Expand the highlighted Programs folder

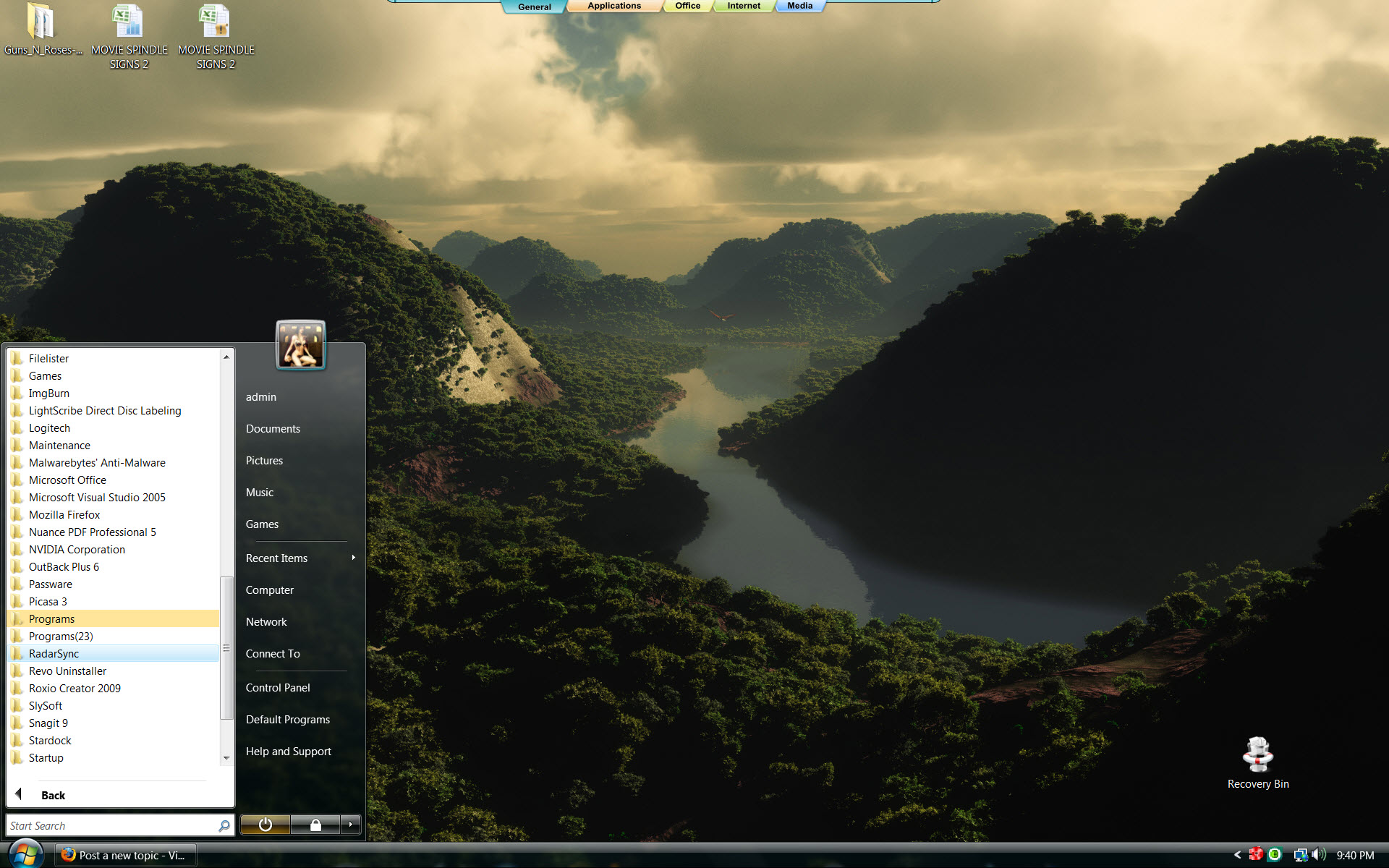113,619
